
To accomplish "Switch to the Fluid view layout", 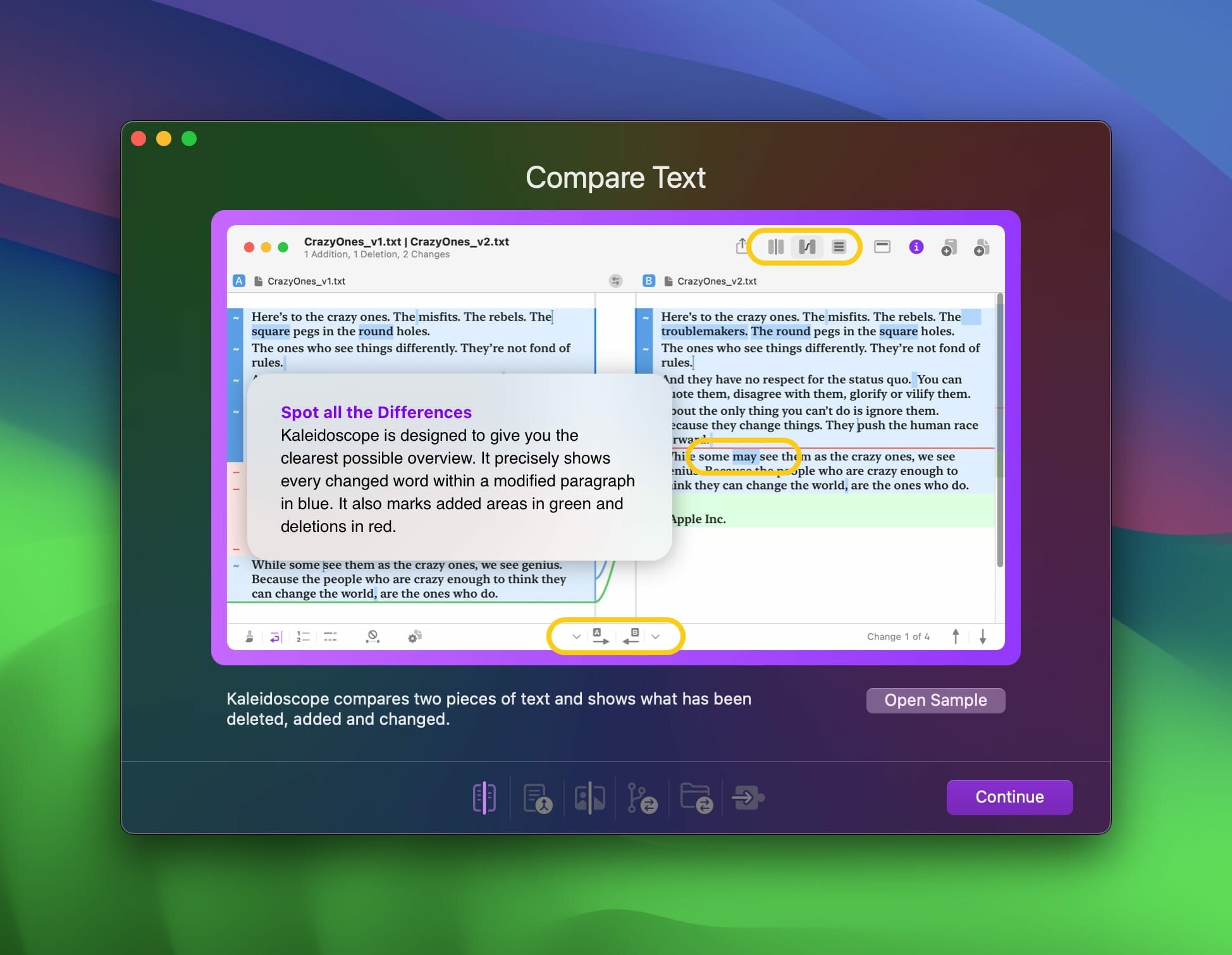I will tap(807, 247).
